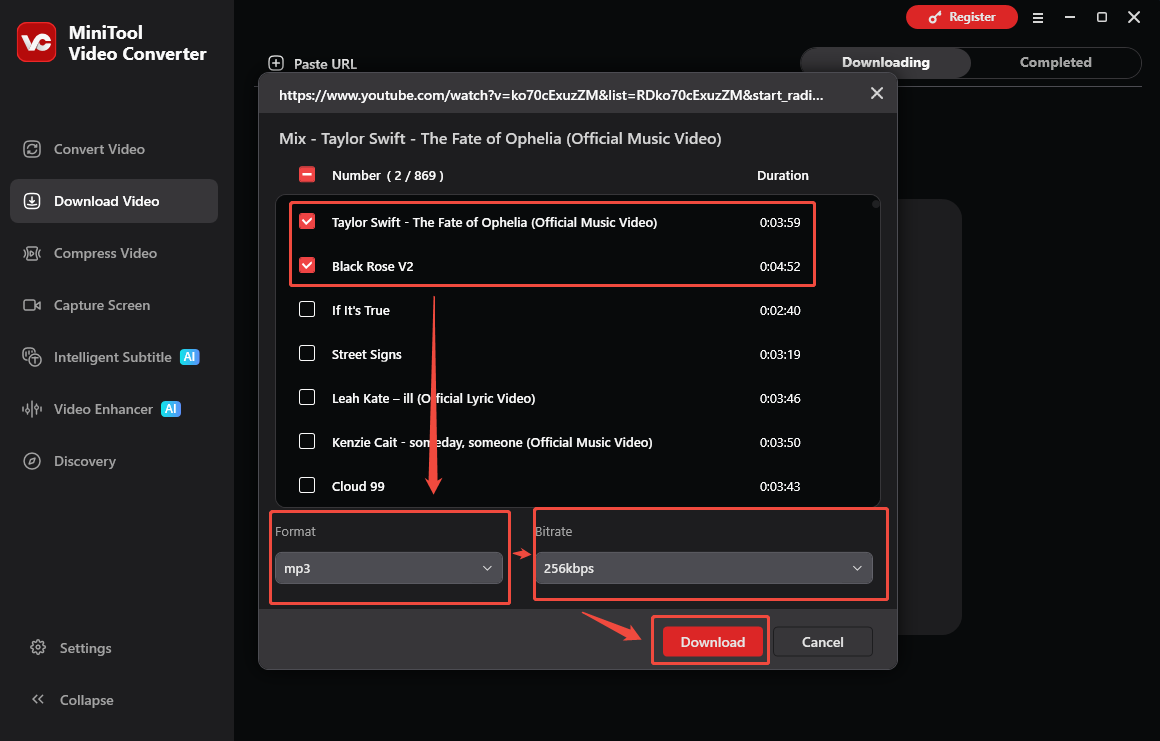Open the Format mp3 dropdown

[x=388, y=568]
